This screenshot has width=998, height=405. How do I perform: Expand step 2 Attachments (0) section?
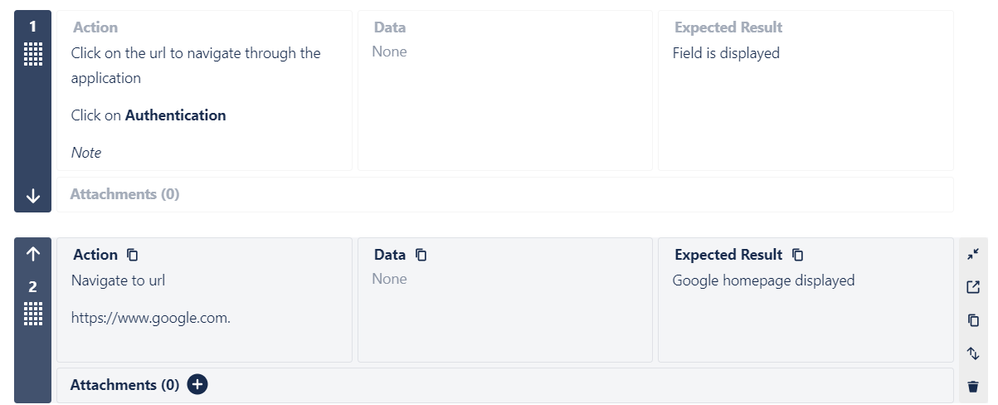click(x=125, y=385)
